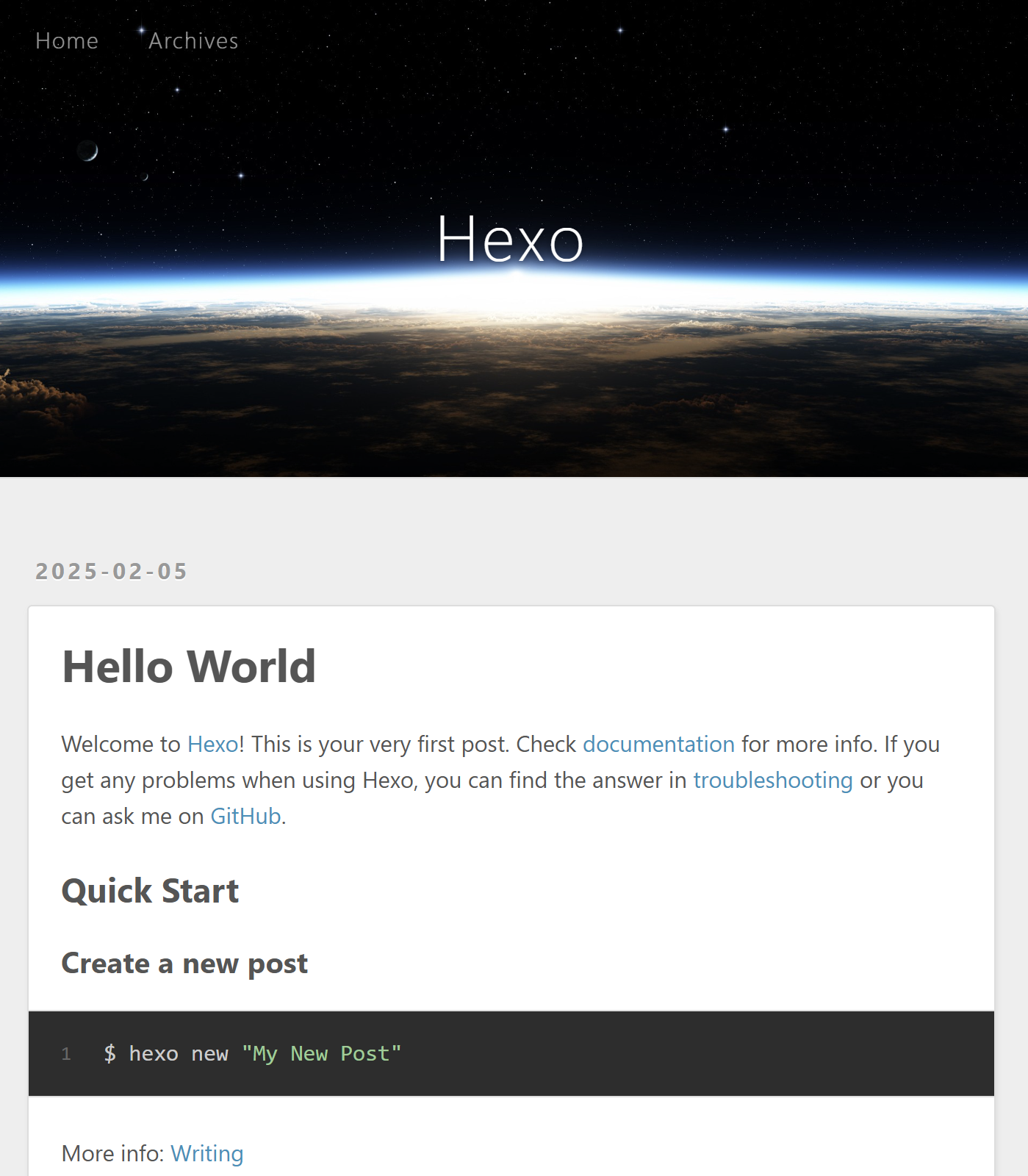Image resolution: width=1028 pixels, height=1176 pixels.
Task: Open the documentation link
Action: 658,745
